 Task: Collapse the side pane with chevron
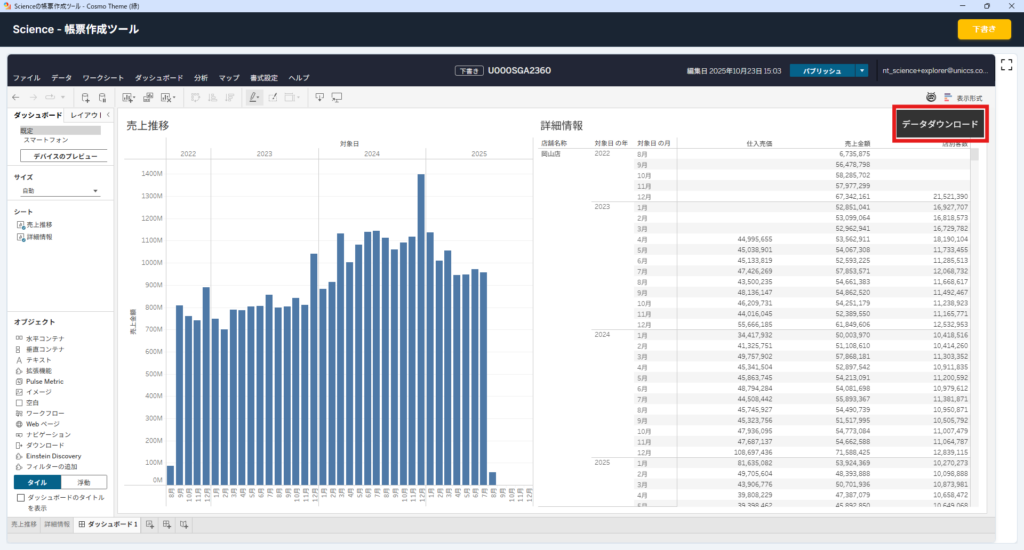(x=108, y=115)
